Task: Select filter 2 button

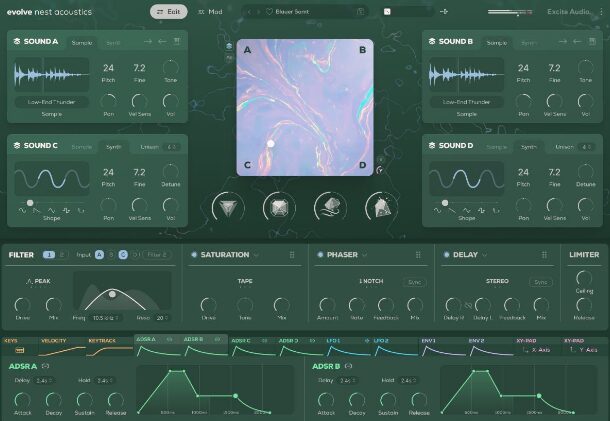Action: tap(61, 255)
